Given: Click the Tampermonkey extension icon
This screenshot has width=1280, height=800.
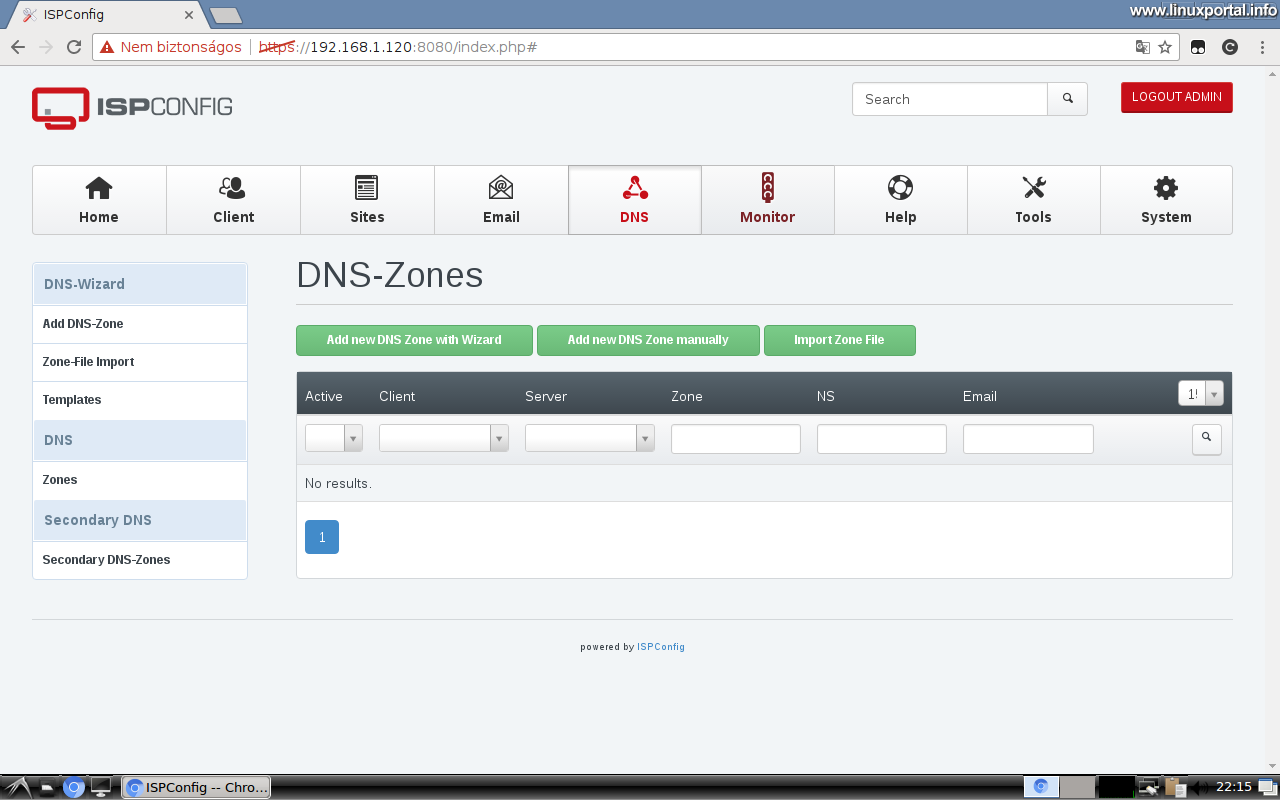Looking at the screenshot, I should pyautogui.click(x=1198, y=47).
